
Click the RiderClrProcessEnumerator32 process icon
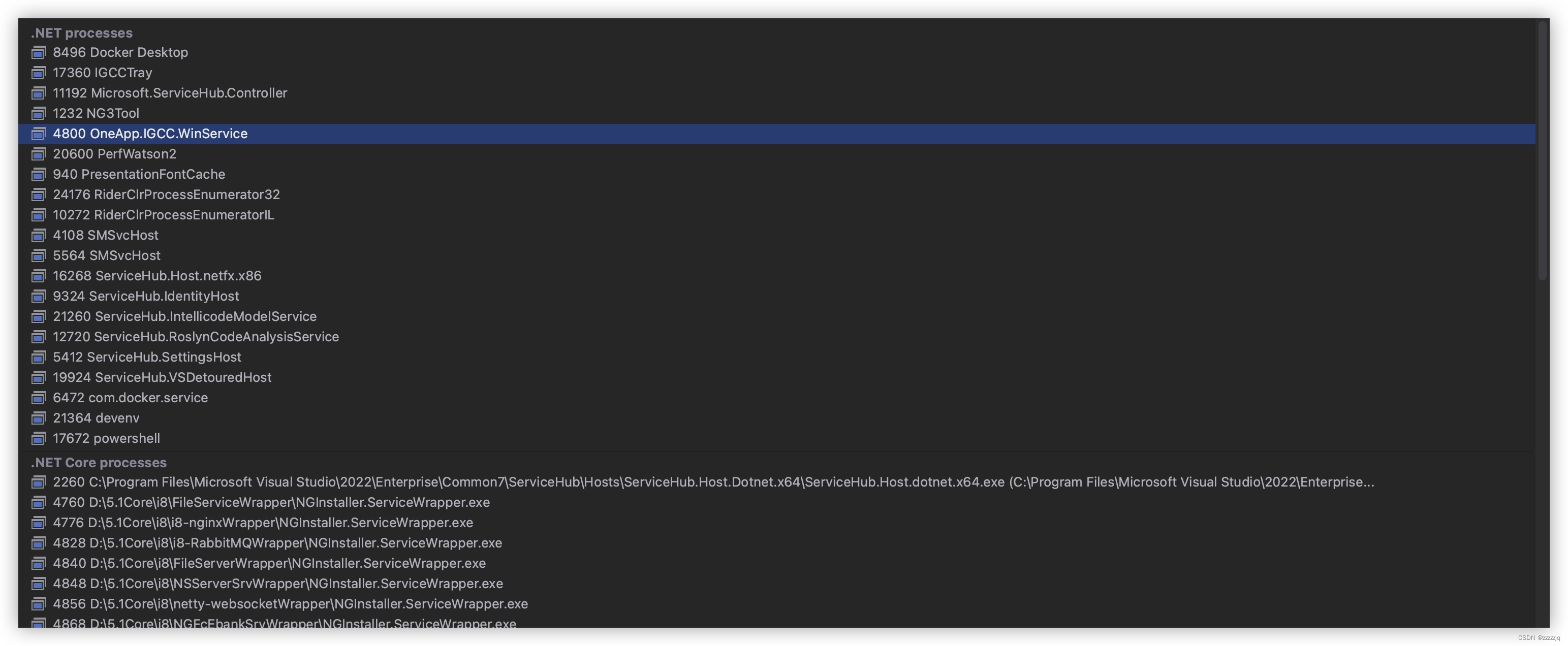coord(38,195)
